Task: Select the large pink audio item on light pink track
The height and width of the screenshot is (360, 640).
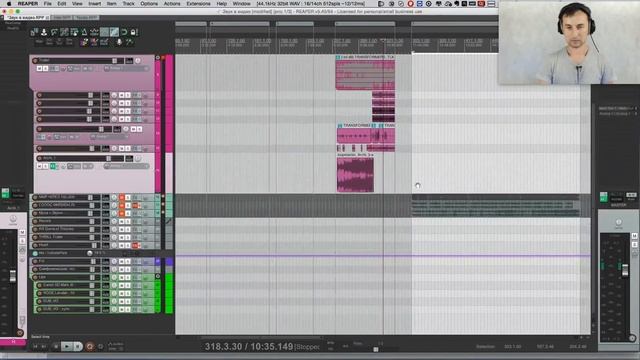Action: 355,175
